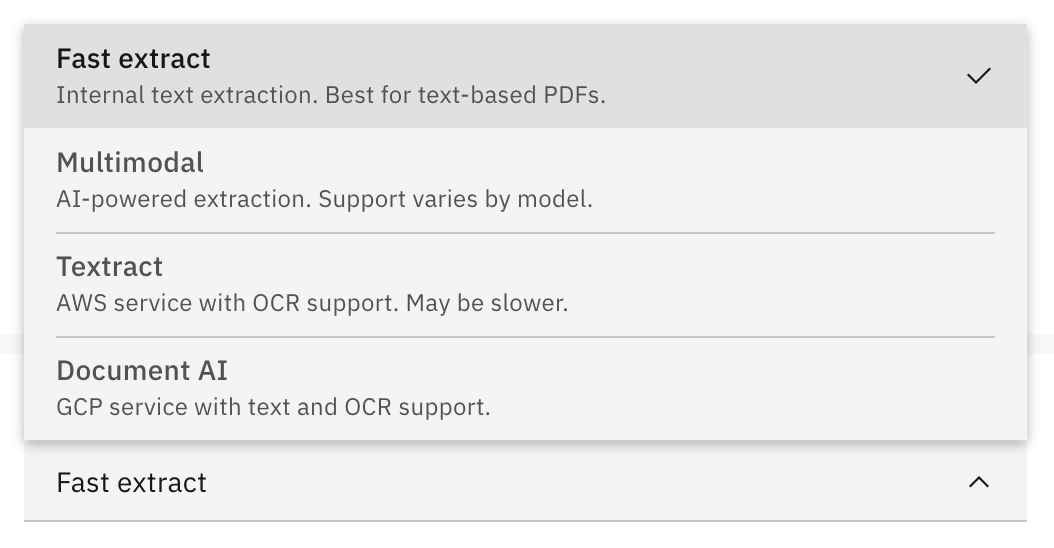This screenshot has width=1054, height=548.
Task: Click 'Fast extract' heading in the list
Action: (x=133, y=58)
